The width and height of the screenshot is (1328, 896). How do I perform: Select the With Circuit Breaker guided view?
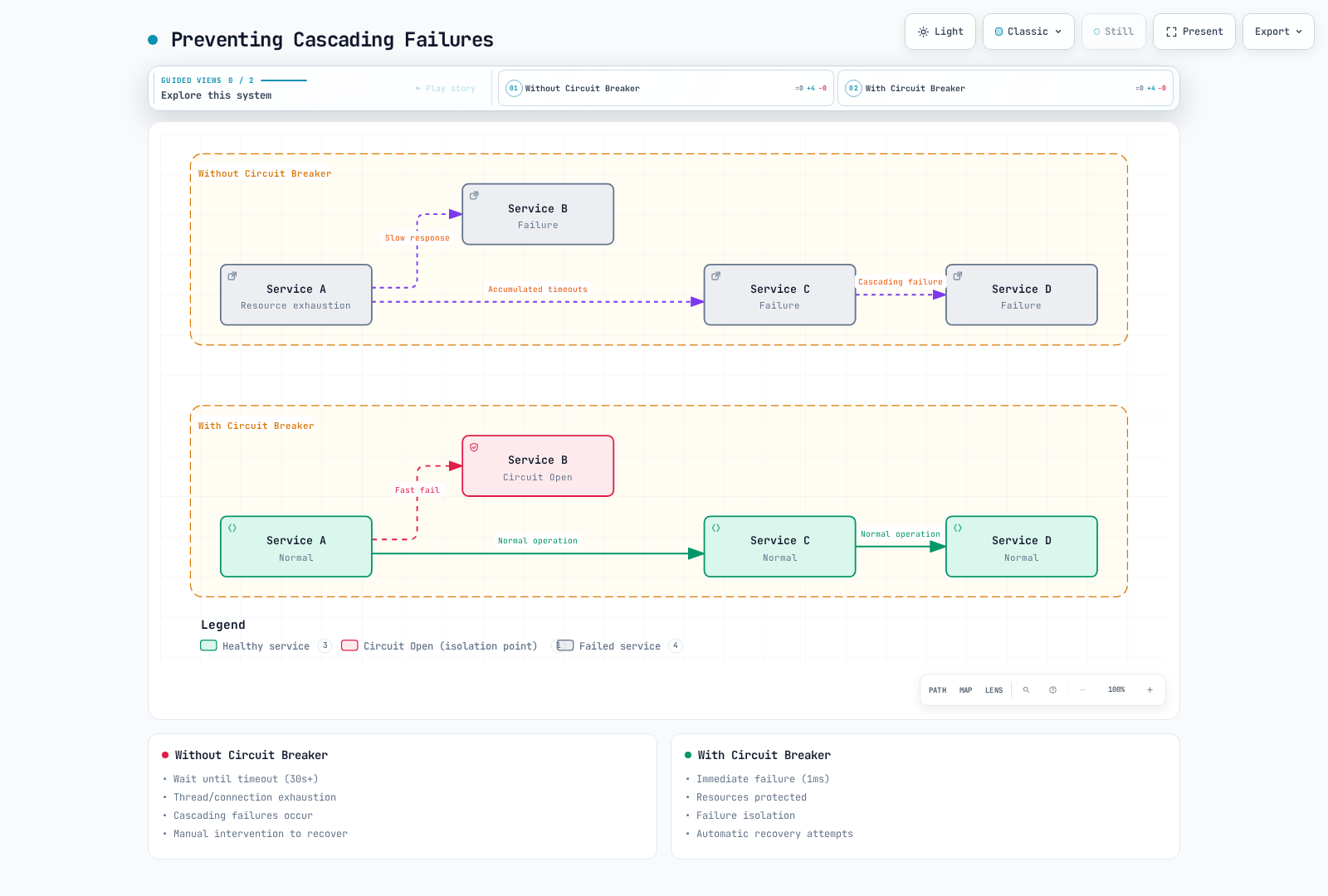click(1005, 88)
